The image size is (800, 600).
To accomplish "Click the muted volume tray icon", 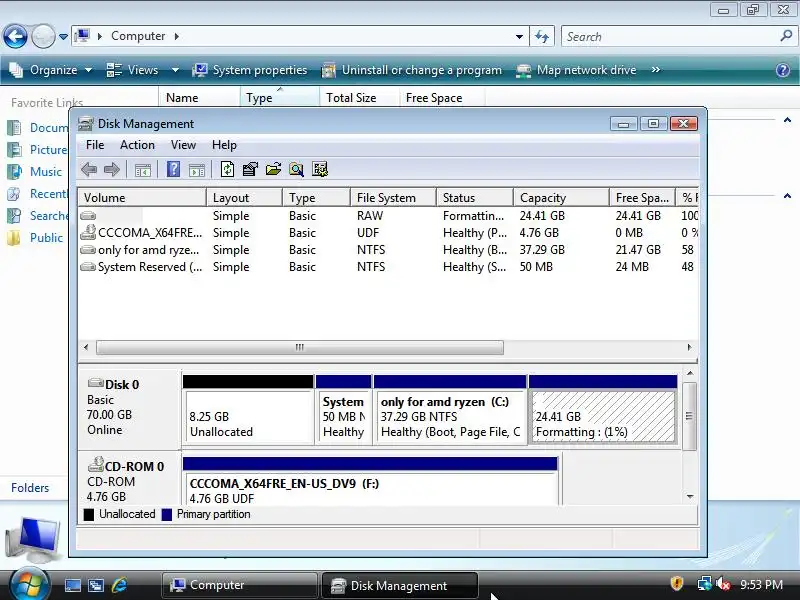I will tap(723, 583).
